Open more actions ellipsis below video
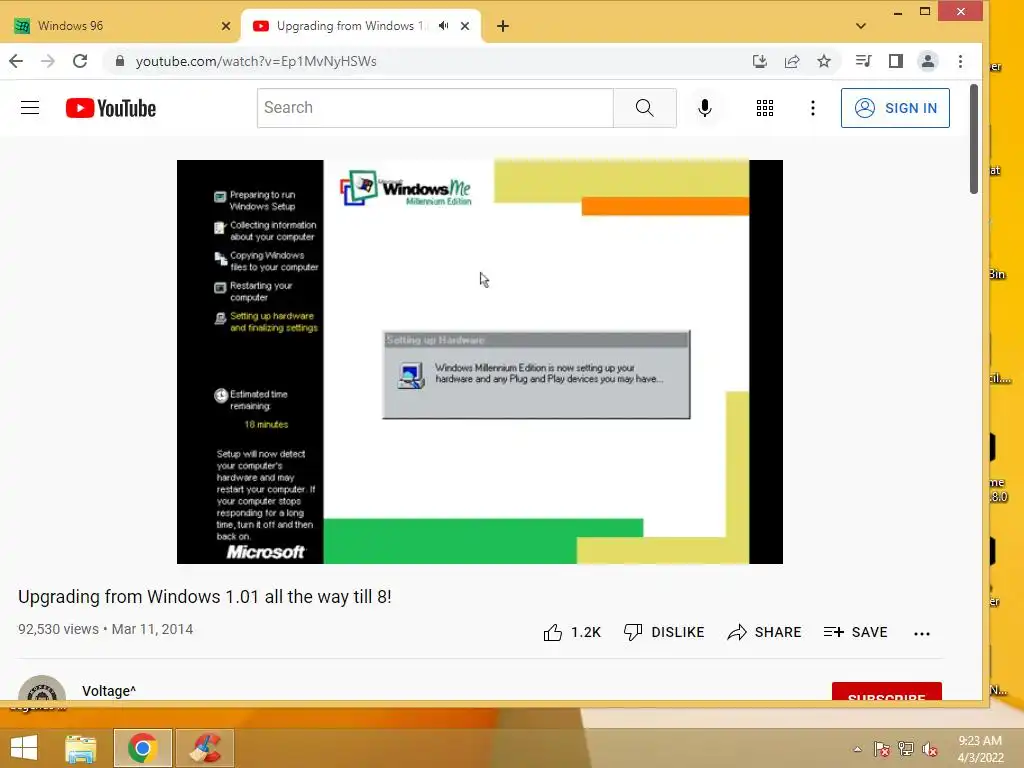 [921, 633]
